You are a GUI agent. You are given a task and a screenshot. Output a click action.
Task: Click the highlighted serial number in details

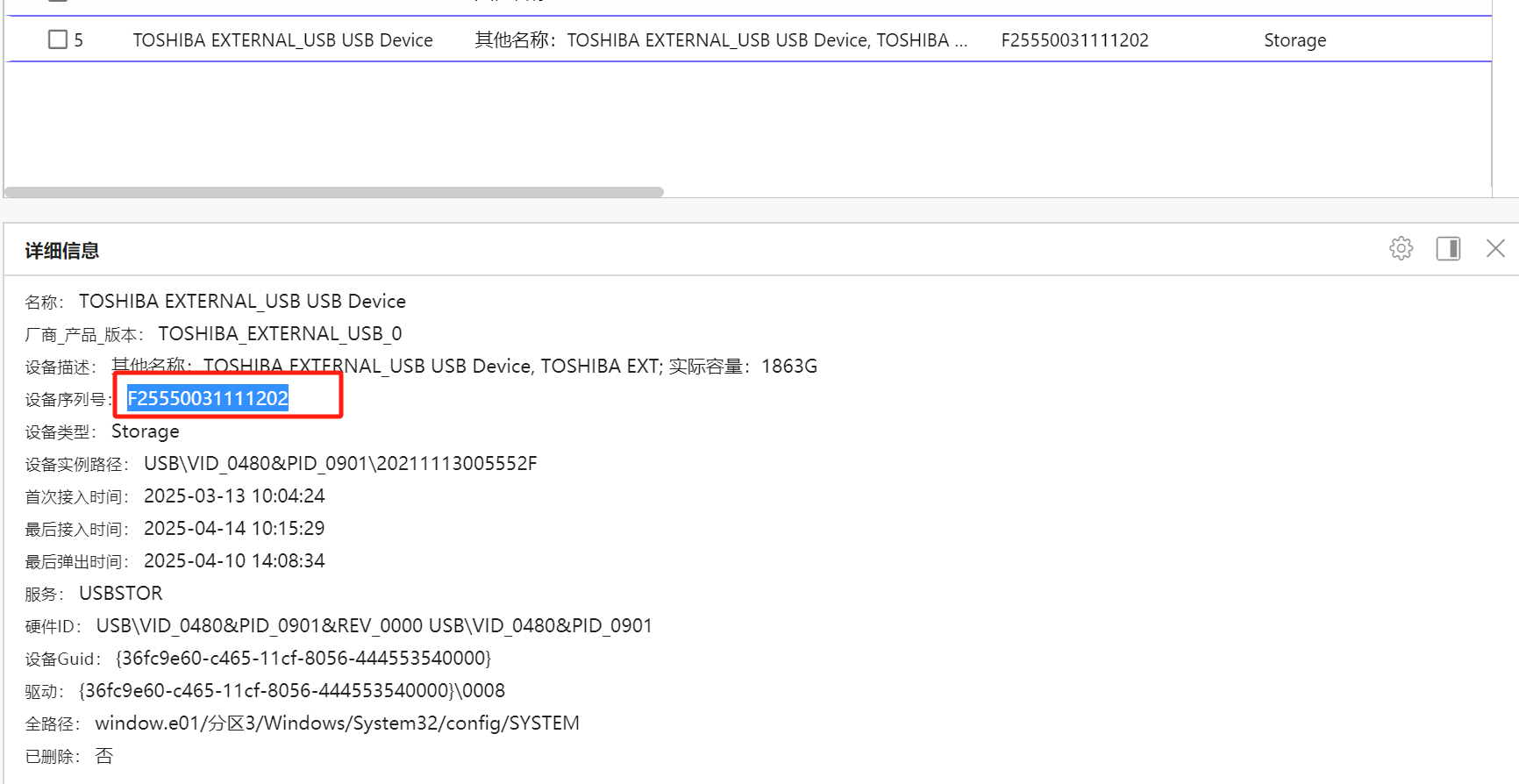[208, 398]
